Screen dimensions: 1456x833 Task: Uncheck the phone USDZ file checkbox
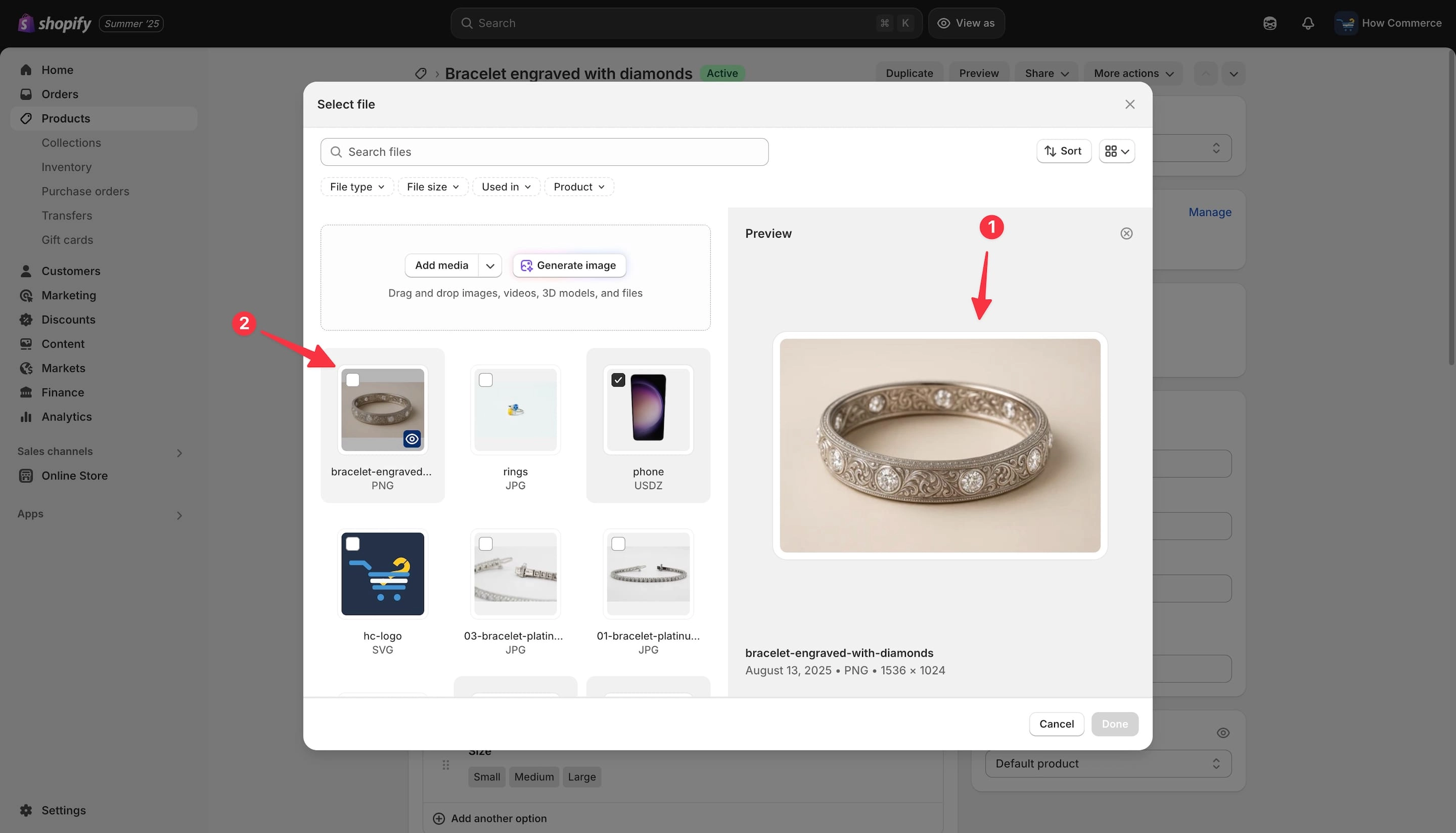tap(618, 380)
